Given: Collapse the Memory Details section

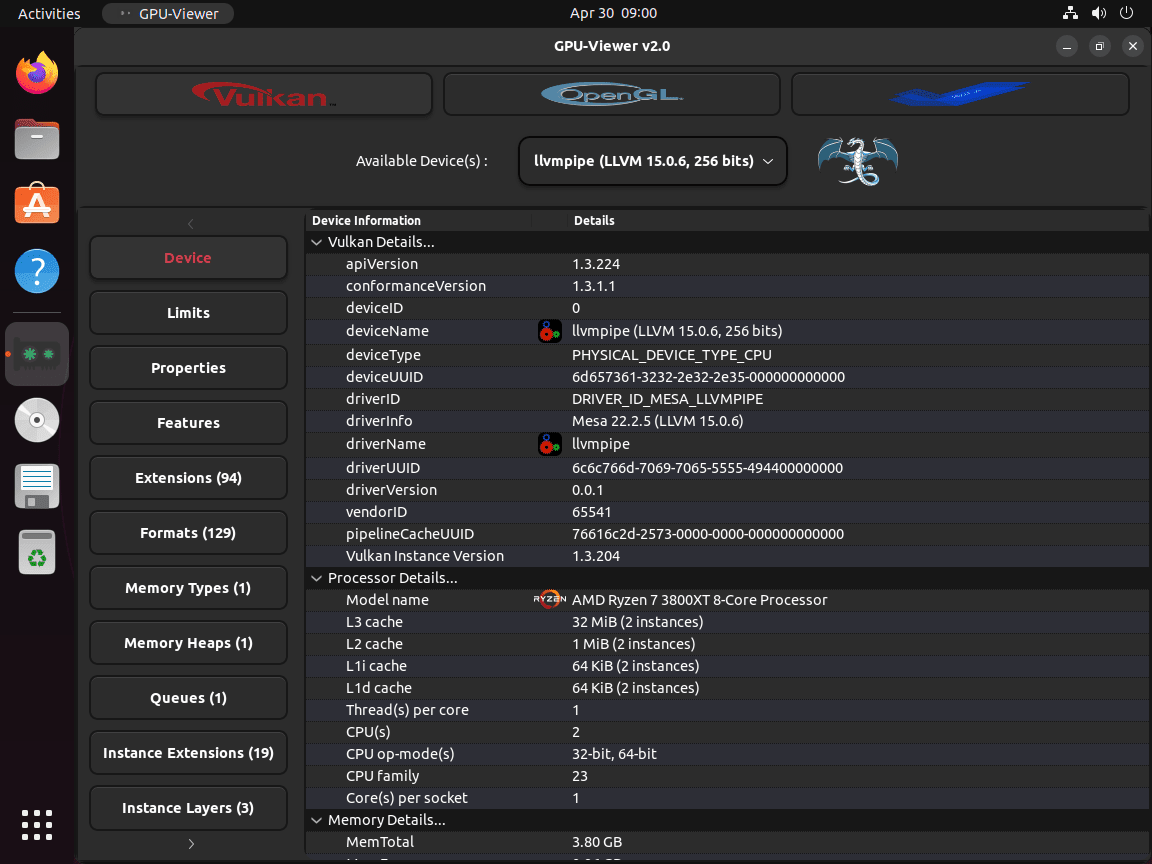Looking at the screenshot, I should tap(317, 820).
